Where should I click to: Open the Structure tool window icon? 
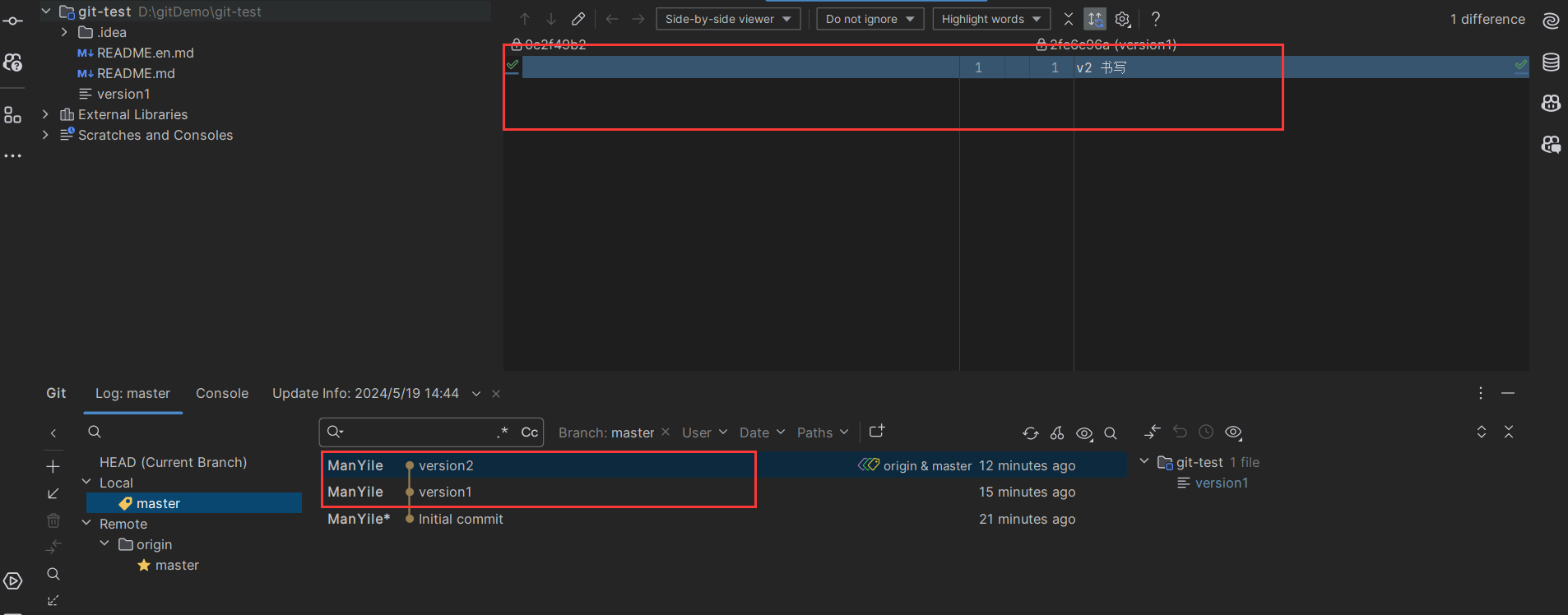(x=13, y=114)
